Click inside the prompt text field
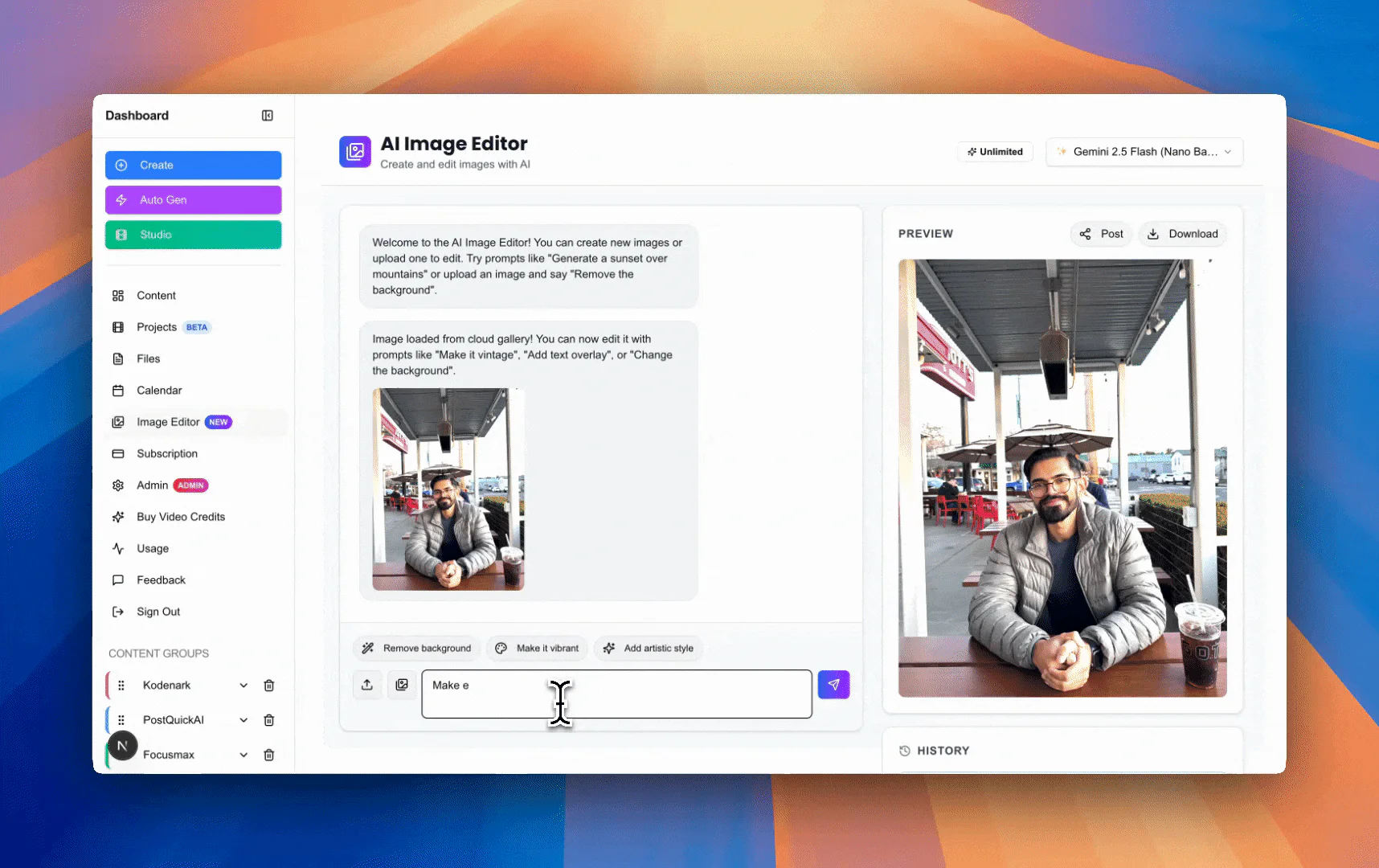Image resolution: width=1379 pixels, height=868 pixels. coord(616,694)
